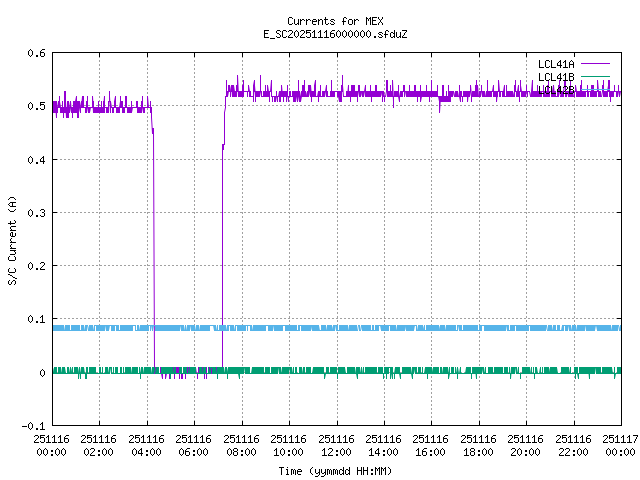
Task: Click the purple trace's rising edge before 08:00
Action: tap(222, 250)
